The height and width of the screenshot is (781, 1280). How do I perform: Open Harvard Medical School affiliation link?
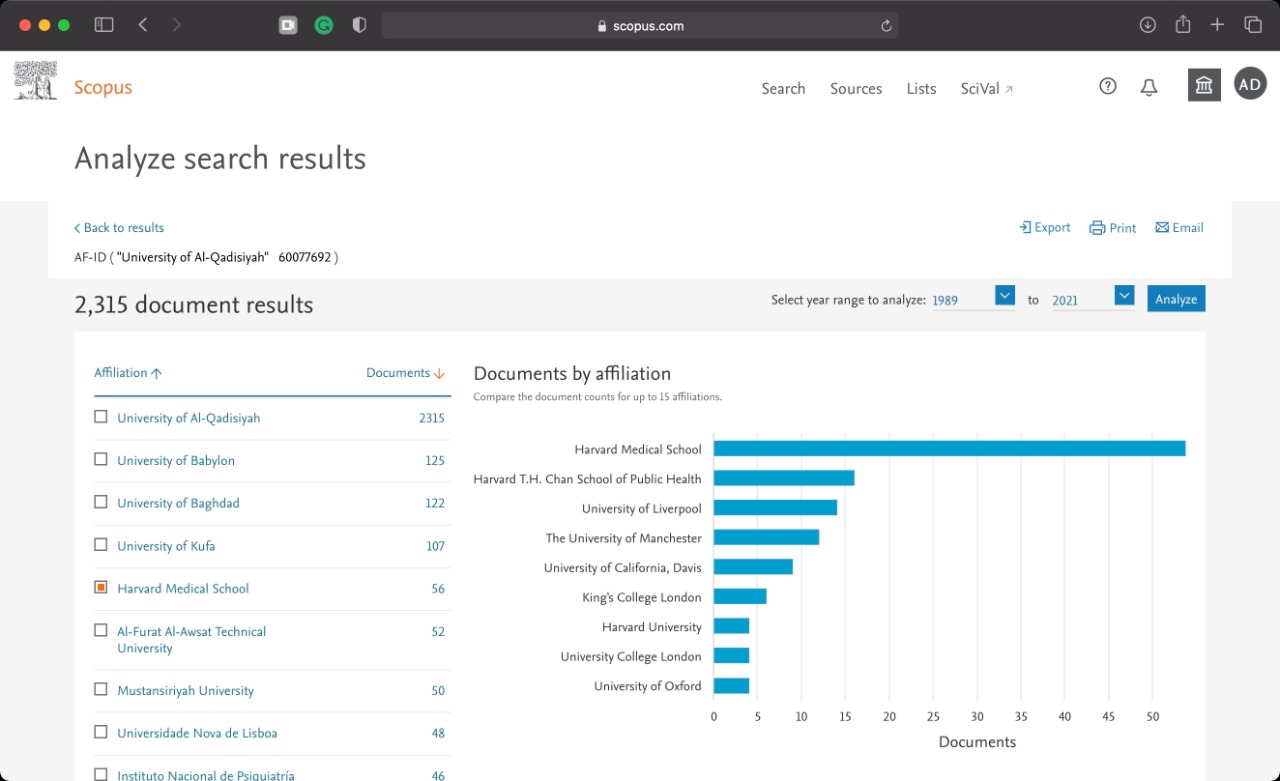point(183,589)
